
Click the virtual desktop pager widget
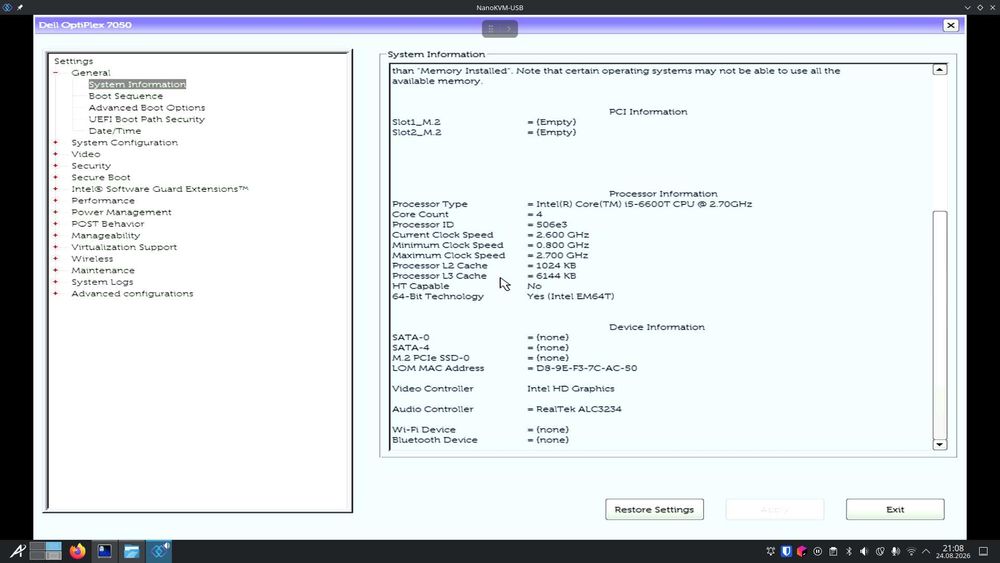click(46, 551)
